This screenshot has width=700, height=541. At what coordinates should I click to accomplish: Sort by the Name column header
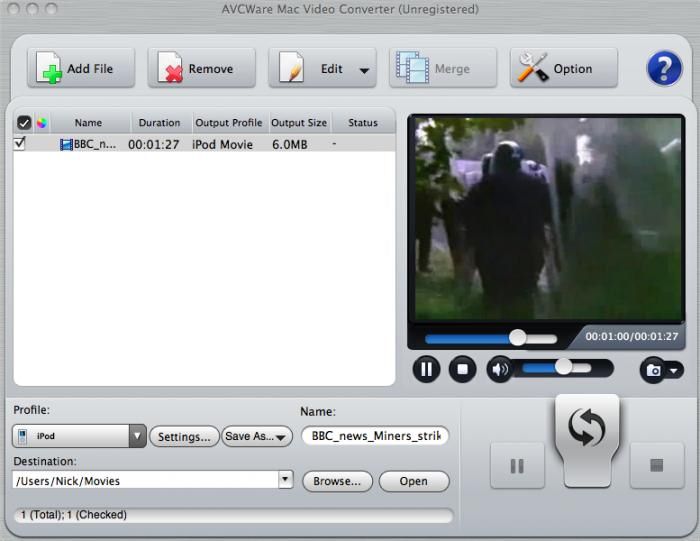point(88,123)
